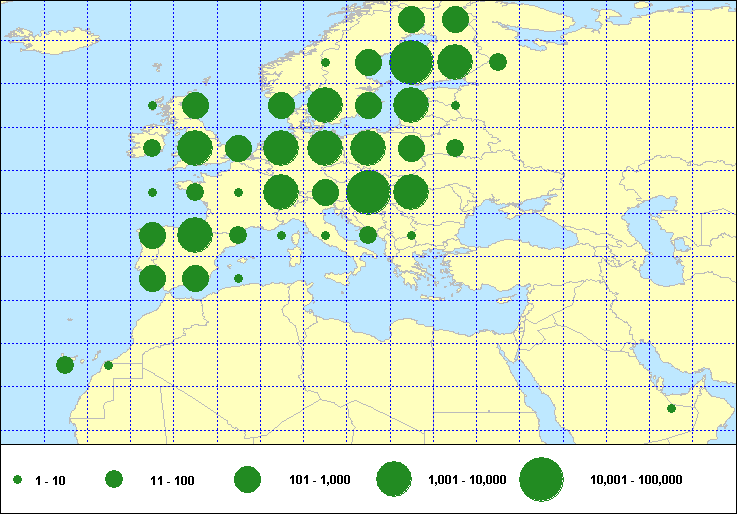Click the 101 - 1,000 legend circle

coord(247,480)
